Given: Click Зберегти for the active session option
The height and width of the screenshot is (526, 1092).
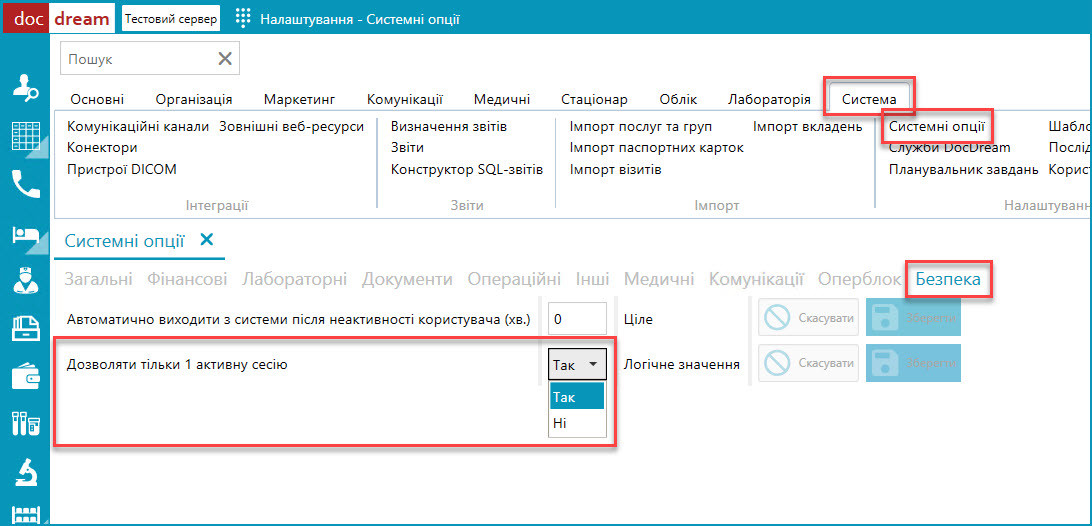Looking at the screenshot, I should (913, 364).
